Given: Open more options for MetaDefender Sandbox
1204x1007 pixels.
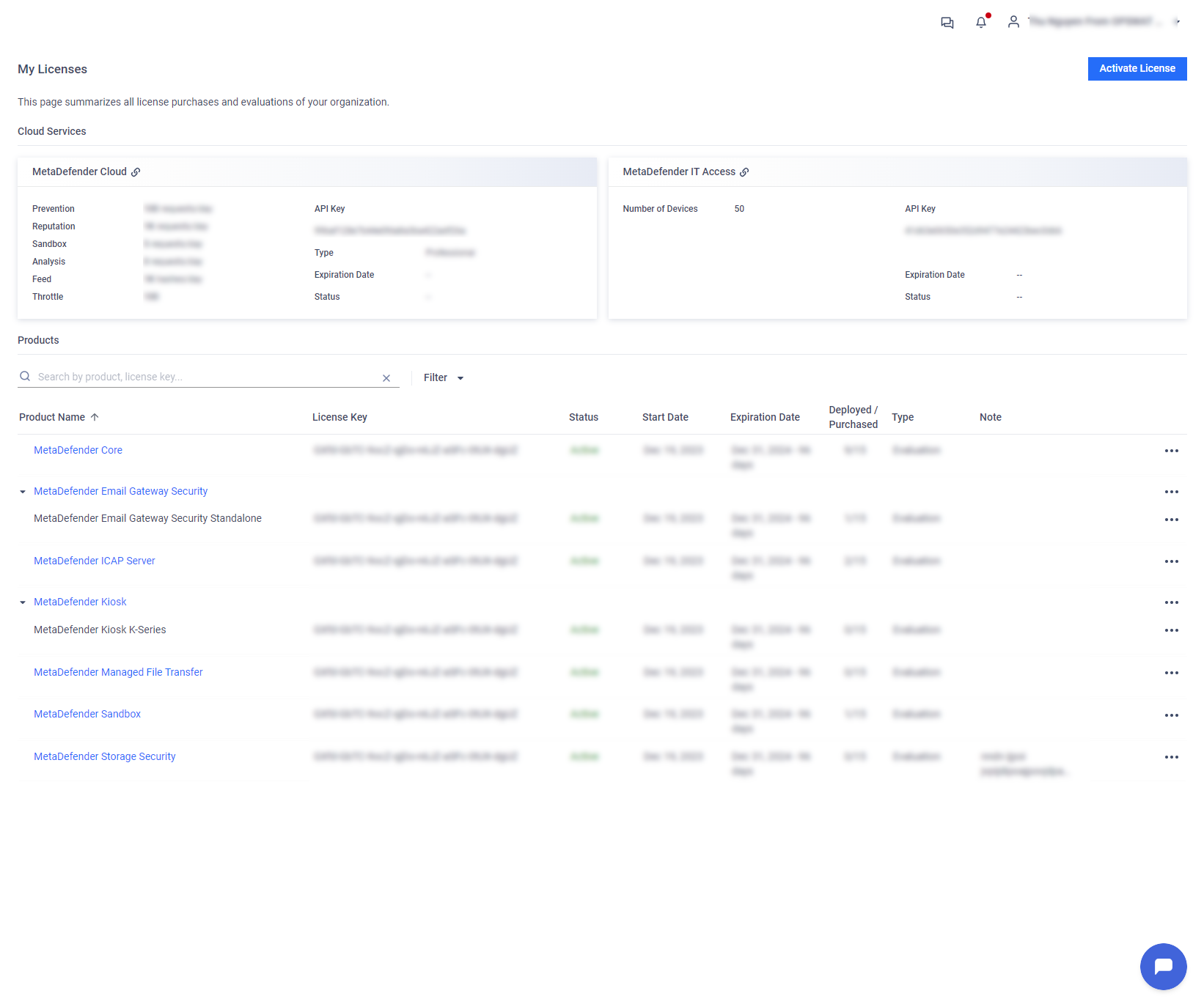Looking at the screenshot, I should [x=1172, y=715].
